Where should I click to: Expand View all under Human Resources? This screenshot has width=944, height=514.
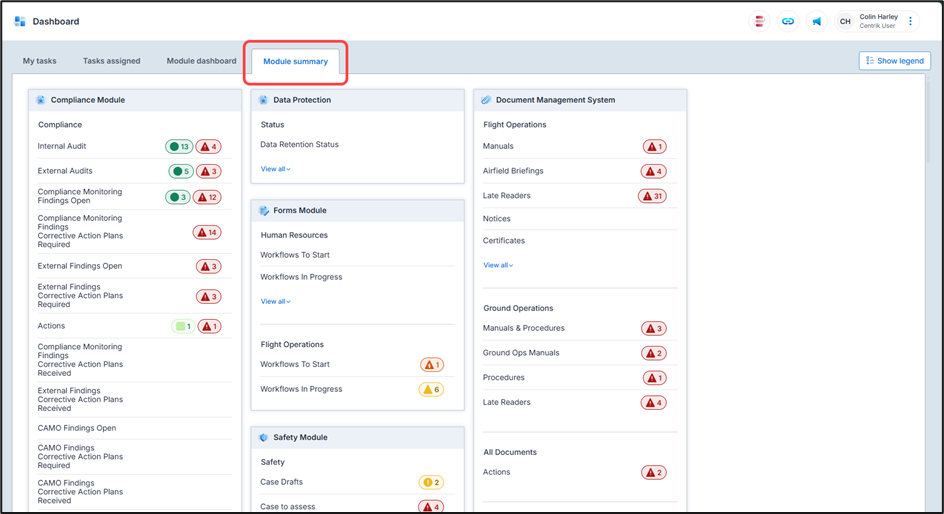click(x=275, y=301)
